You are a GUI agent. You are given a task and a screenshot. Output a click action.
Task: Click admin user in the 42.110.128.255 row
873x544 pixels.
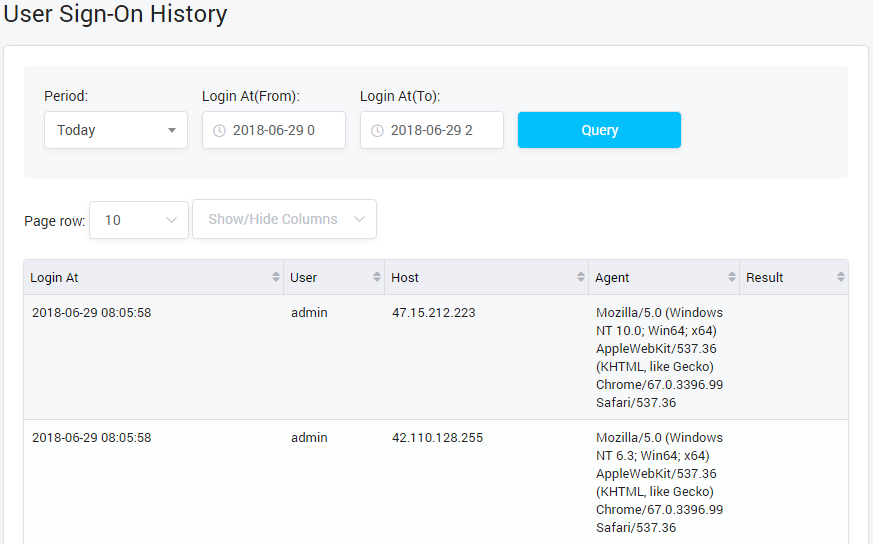click(x=309, y=438)
